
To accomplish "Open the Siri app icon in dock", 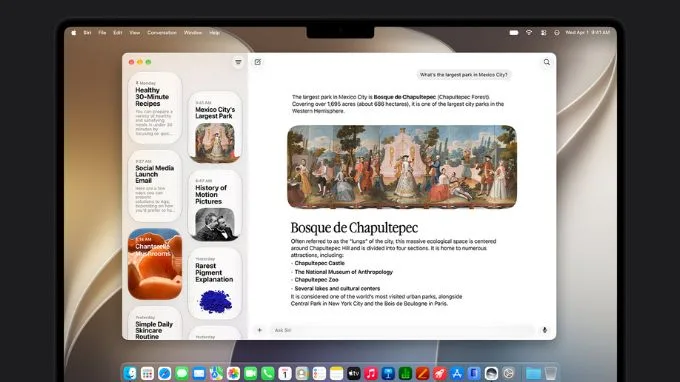I will (x=491, y=373).
